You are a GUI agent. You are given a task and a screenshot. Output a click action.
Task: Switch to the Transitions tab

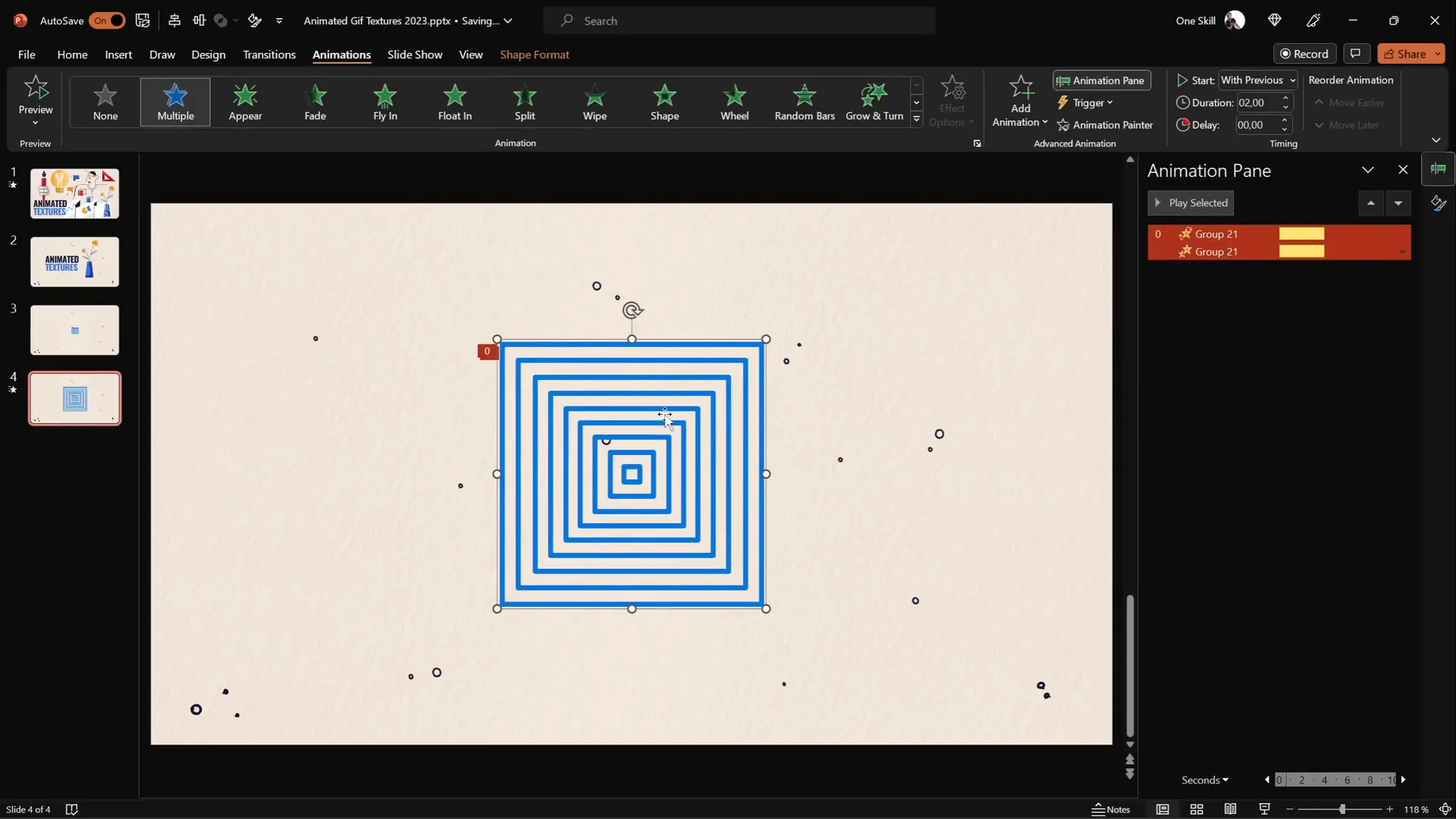pyautogui.click(x=269, y=55)
